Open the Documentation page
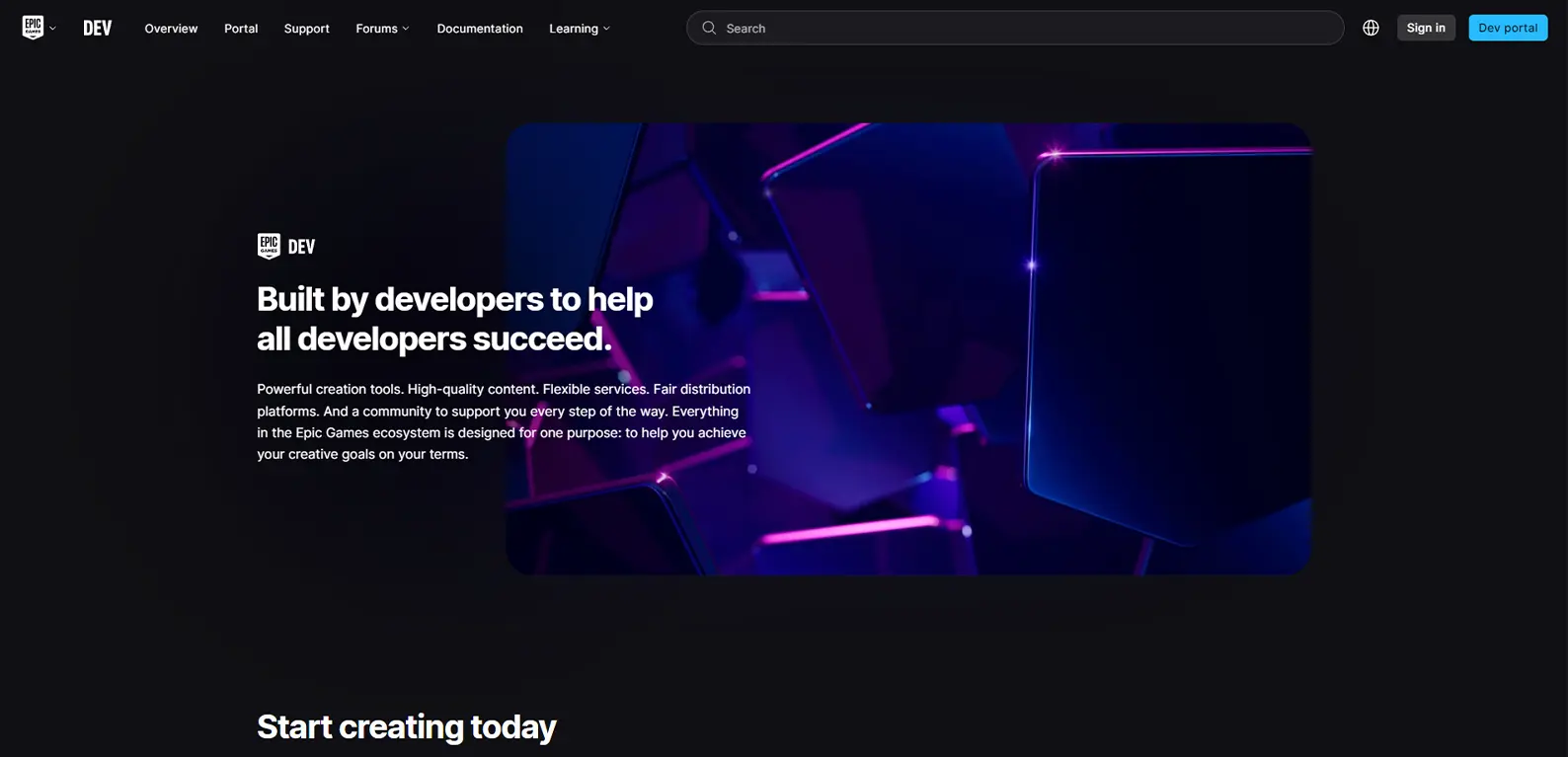The width and height of the screenshot is (1568, 757). [480, 29]
